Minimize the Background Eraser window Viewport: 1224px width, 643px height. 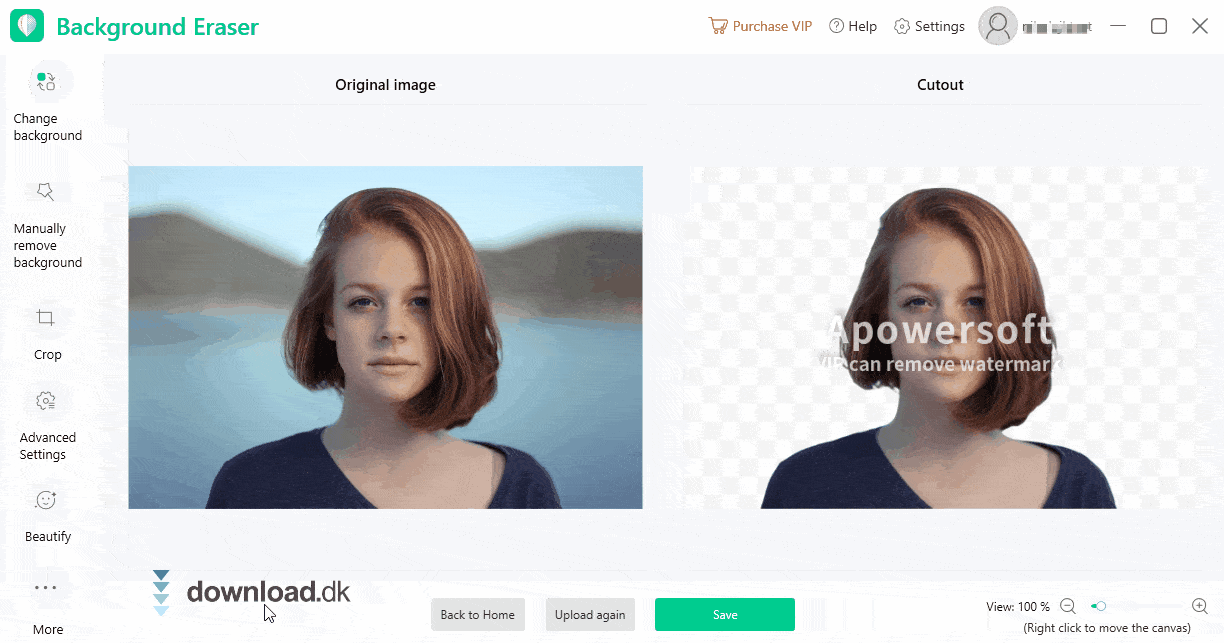(x=1118, y=26)
